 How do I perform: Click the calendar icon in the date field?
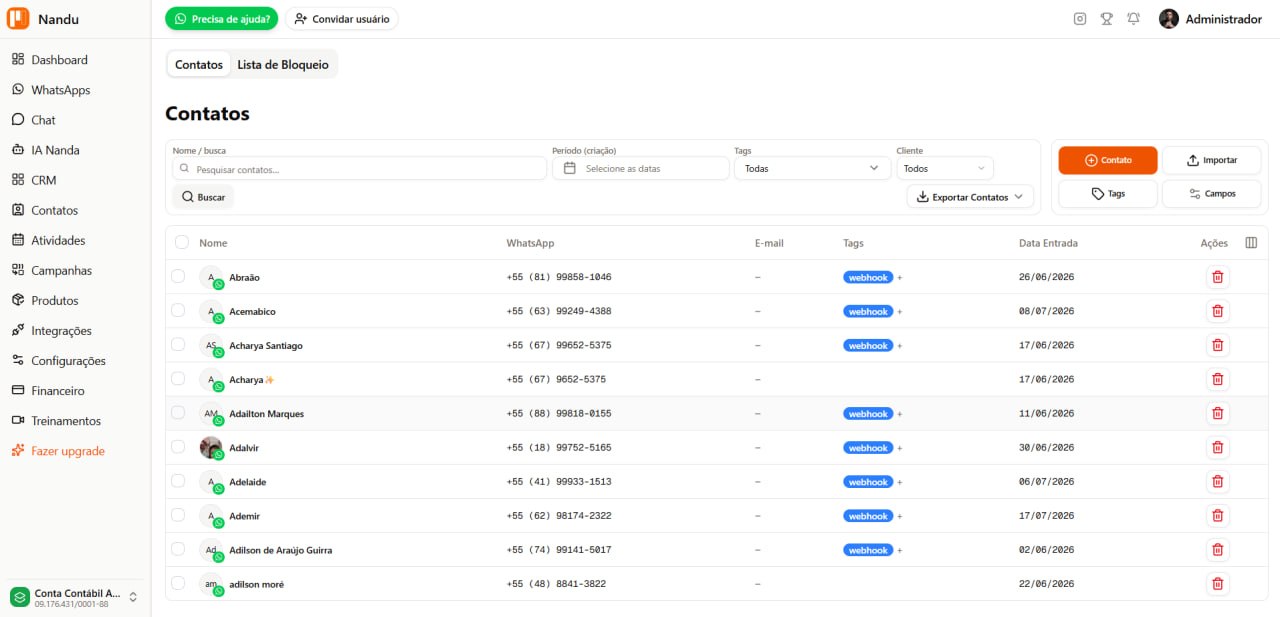tap(570, 168)
